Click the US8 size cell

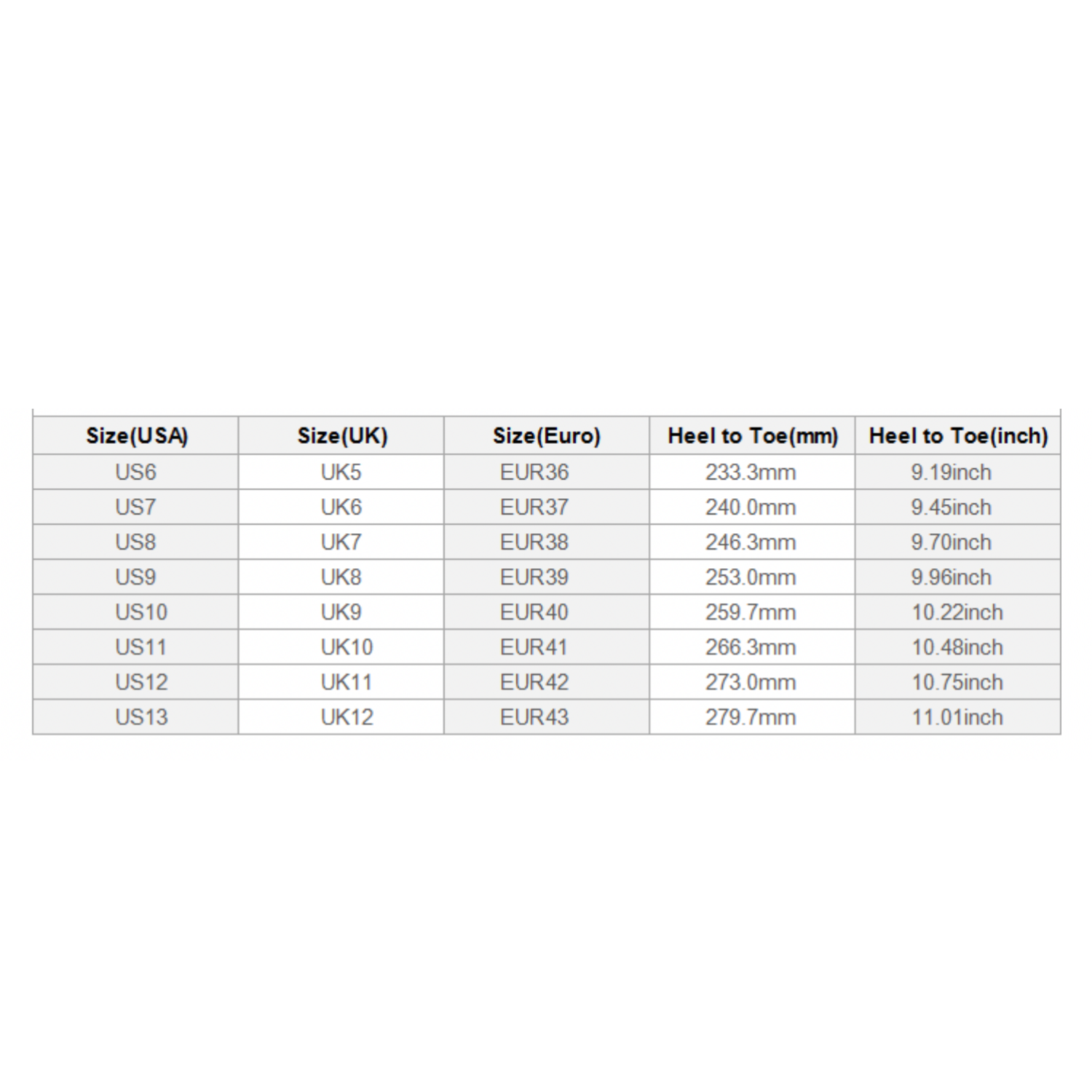click(135, 542)
